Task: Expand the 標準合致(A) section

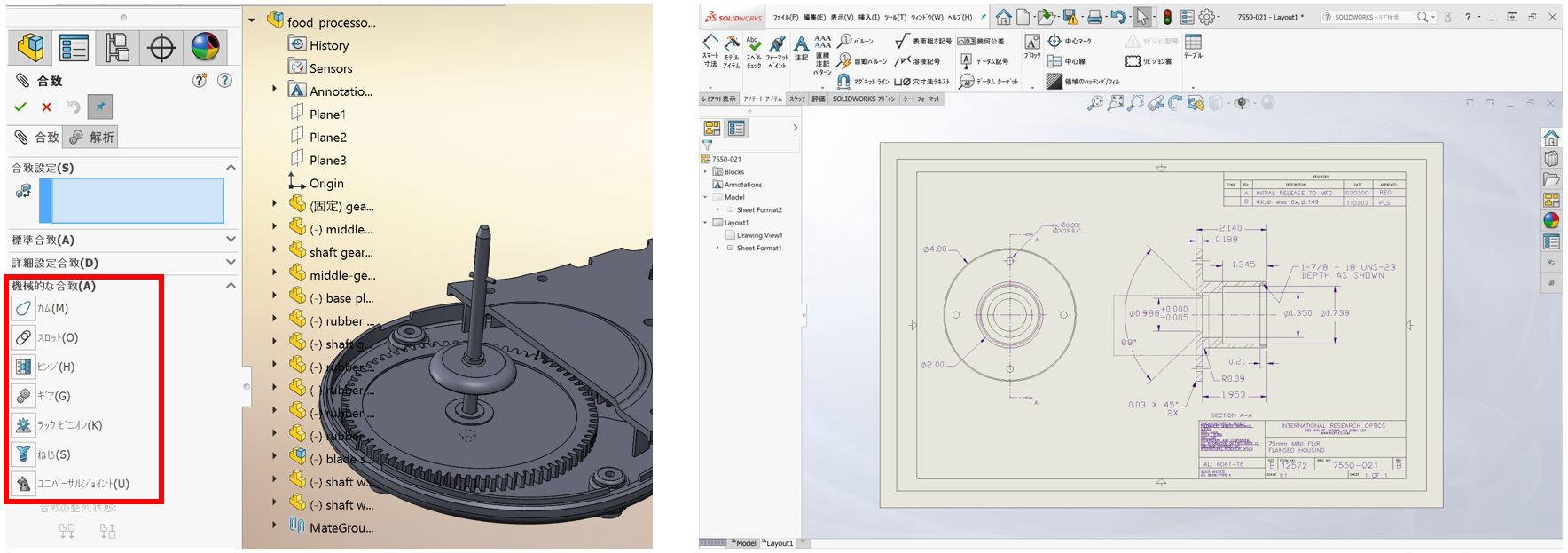Action: 231,240
